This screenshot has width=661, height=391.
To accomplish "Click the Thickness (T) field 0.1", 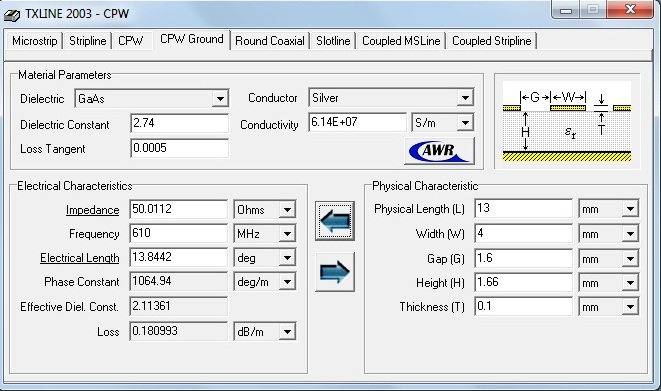I will [x=523, y=307].
